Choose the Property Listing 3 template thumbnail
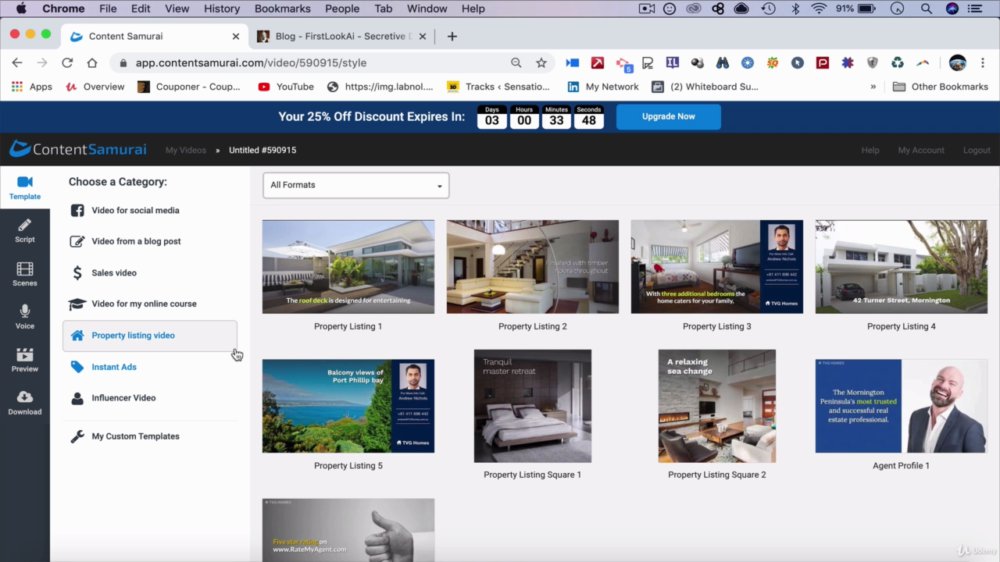 pyautogui.click(x=717, y=267)
